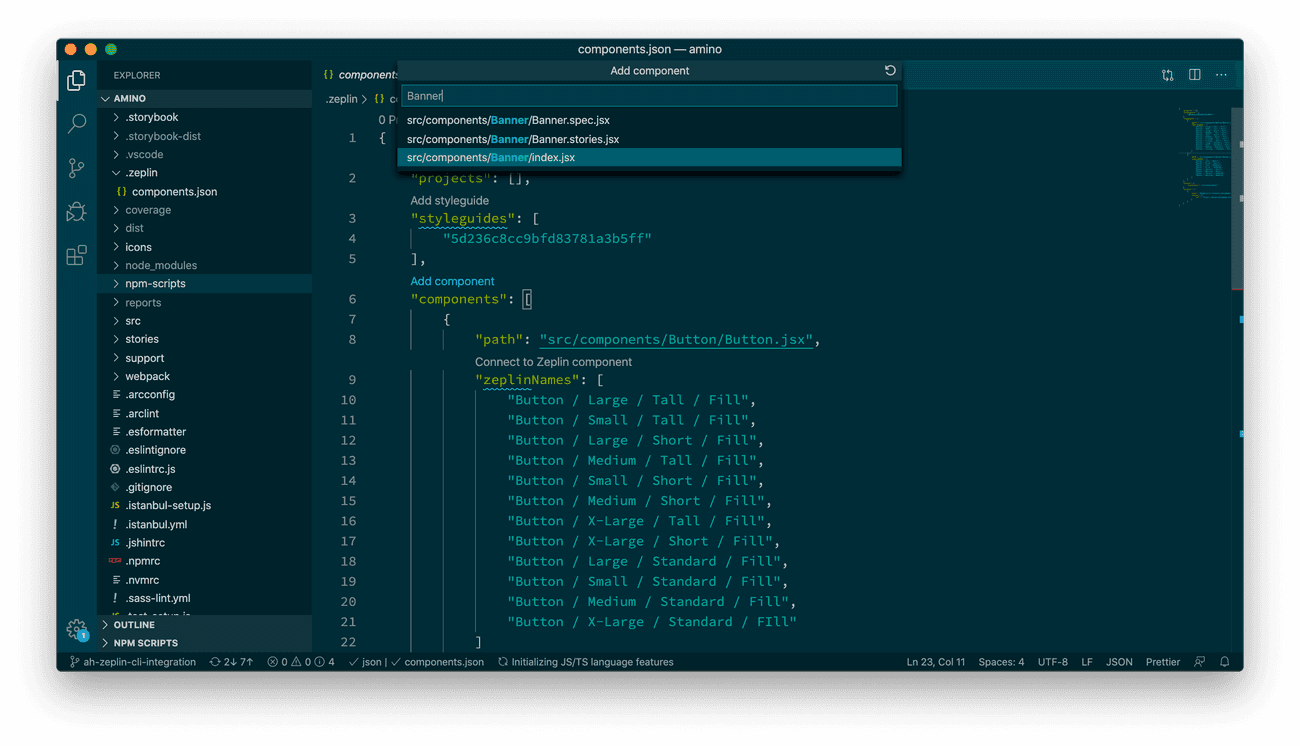Click the Manage gear icon
1300x746 pixels.
click(76, 629)
